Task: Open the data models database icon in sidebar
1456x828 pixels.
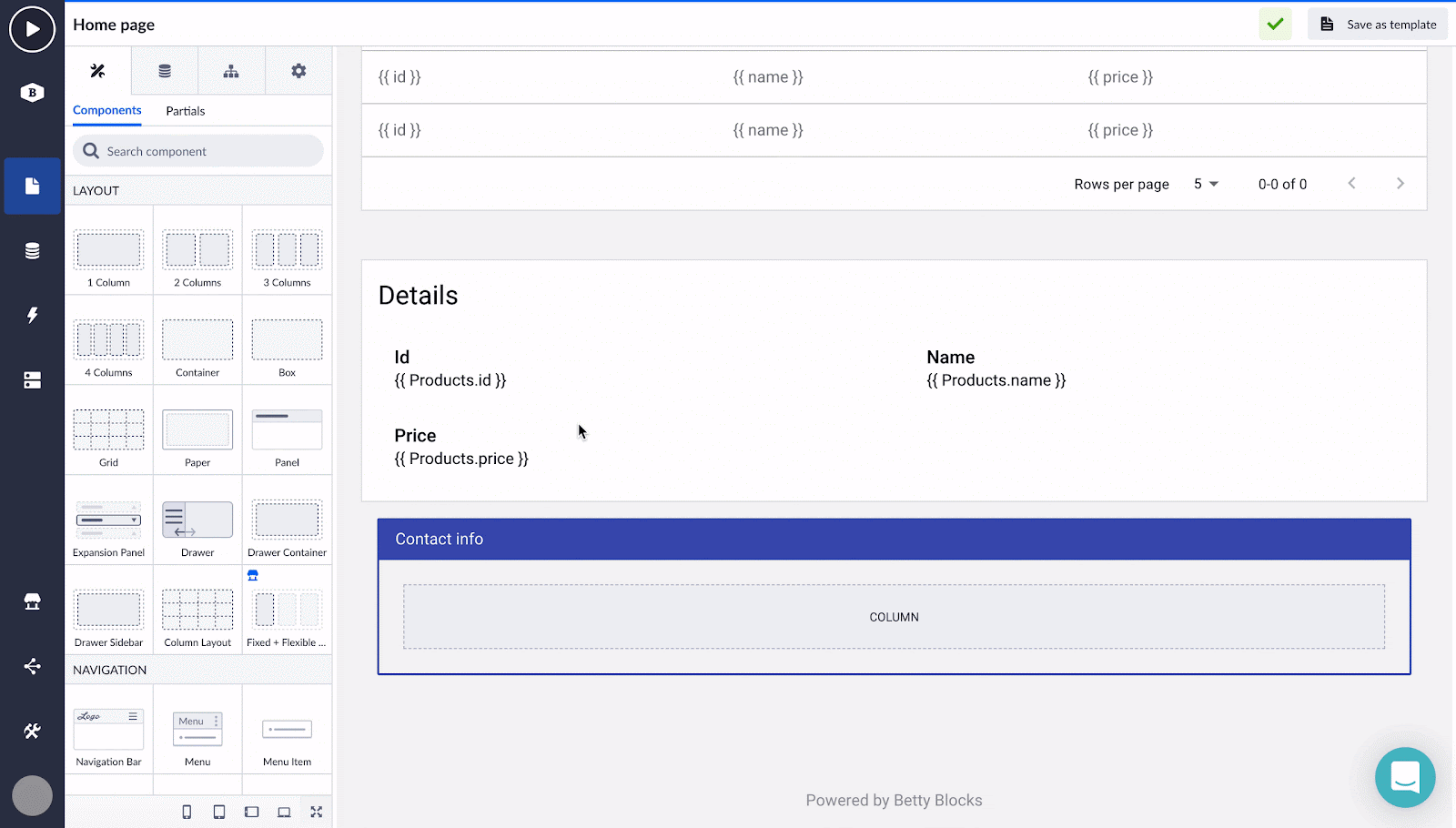Action: pyautogui.click(x=32, y=251)
